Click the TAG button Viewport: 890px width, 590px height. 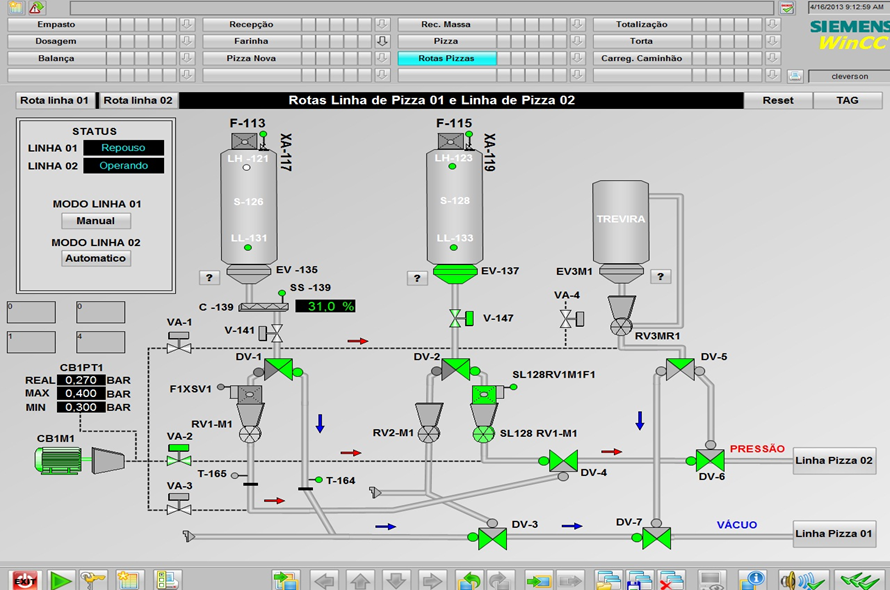847,100
